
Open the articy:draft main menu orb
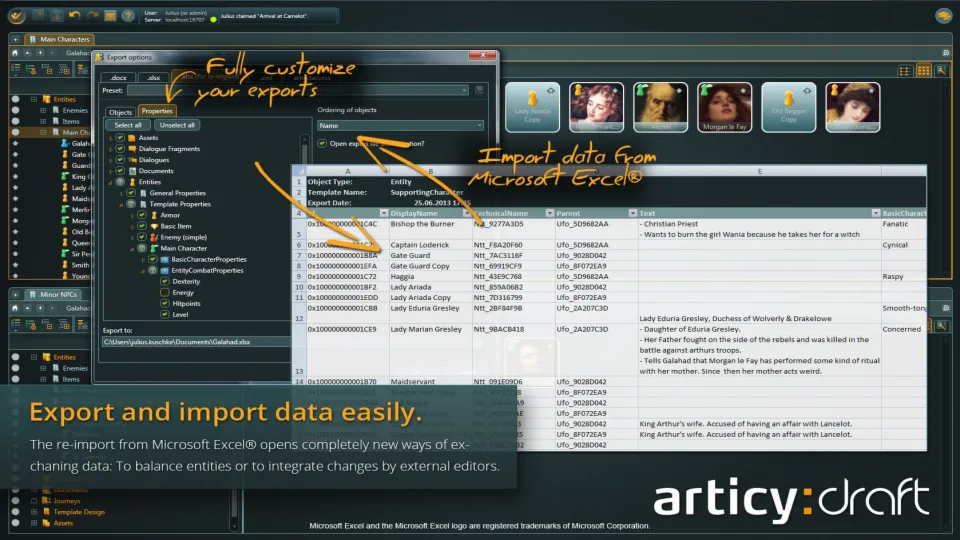tap(17, 16)
